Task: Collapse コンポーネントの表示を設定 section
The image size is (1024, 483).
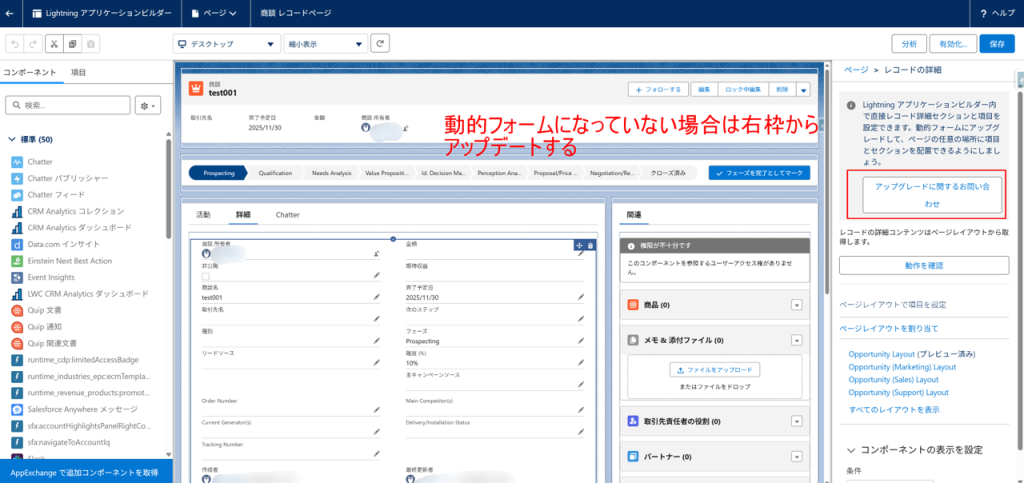Action: point(851,450)
